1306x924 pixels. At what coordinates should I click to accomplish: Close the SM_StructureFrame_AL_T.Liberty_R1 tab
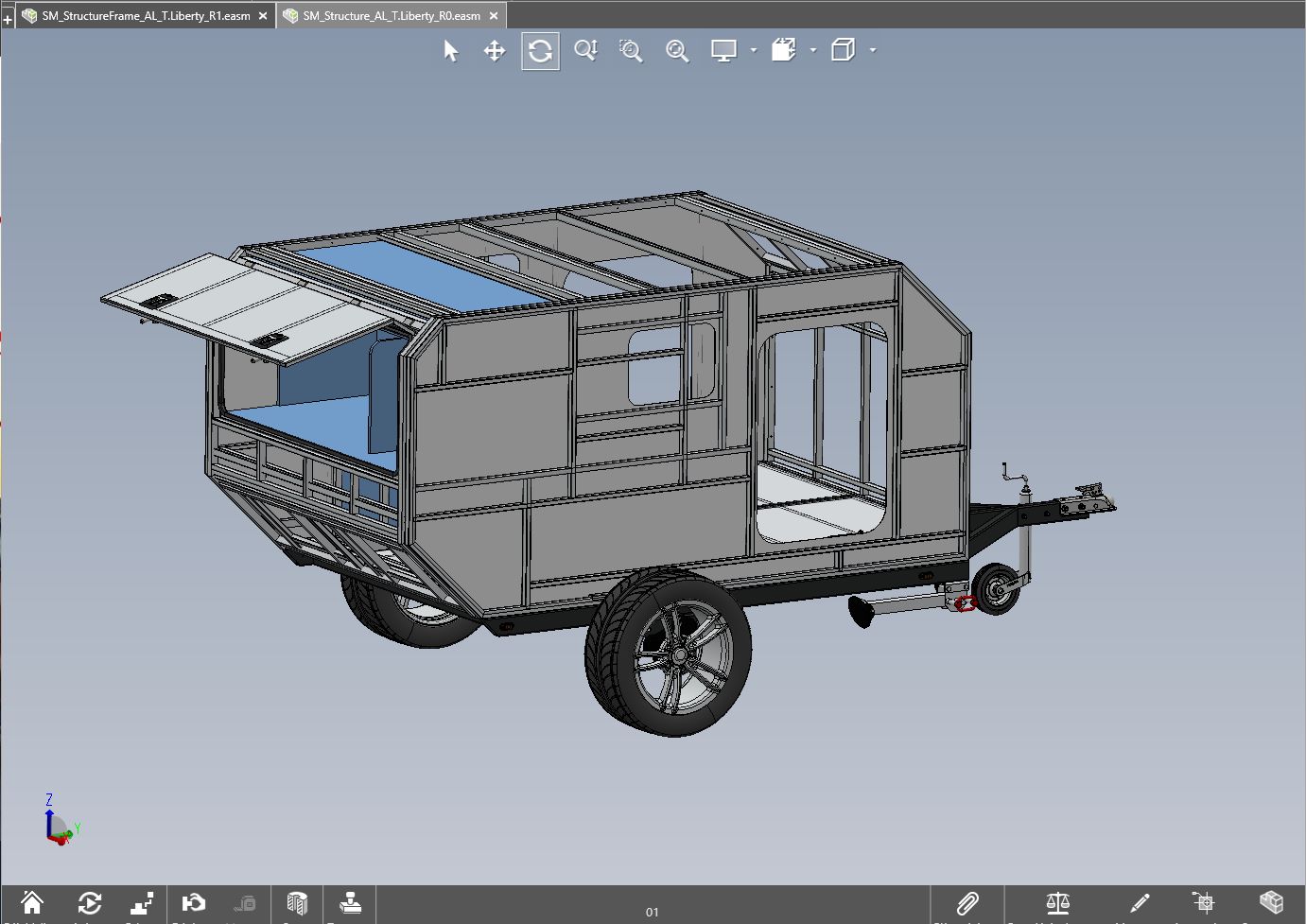click(x=263, y=16)
